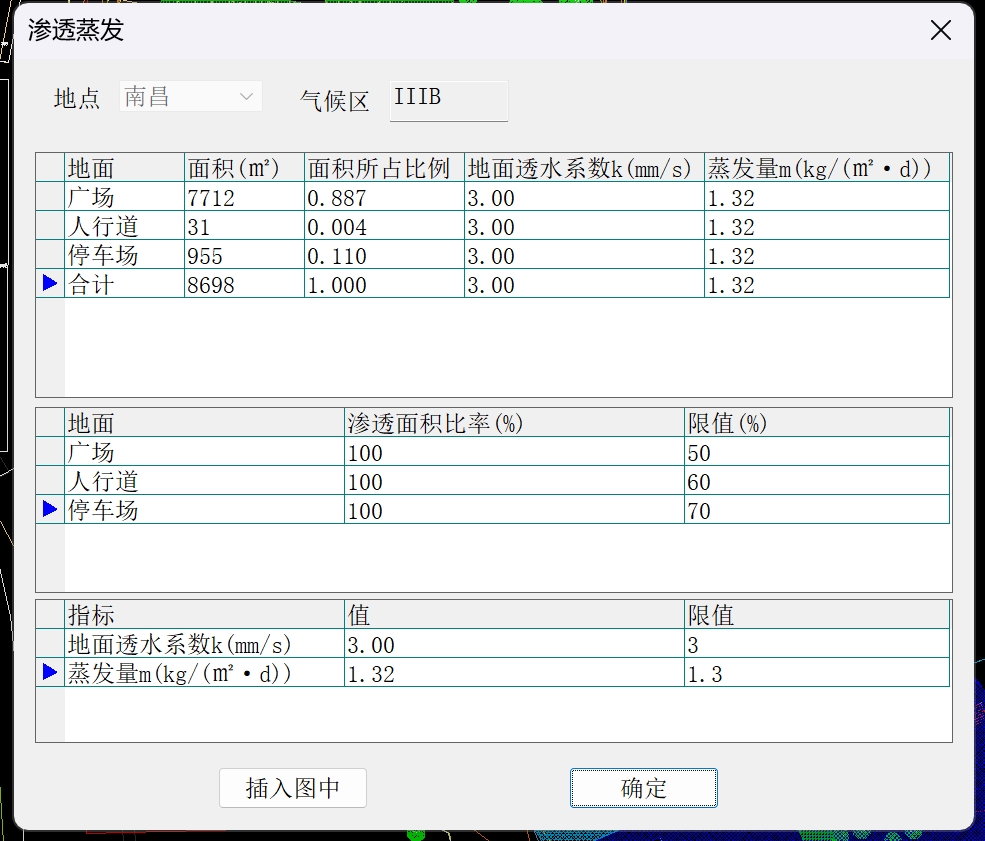Select the area cell with value 7712
Image resolution: width=985 pixels, height=841 pixels.
[243, 197]
